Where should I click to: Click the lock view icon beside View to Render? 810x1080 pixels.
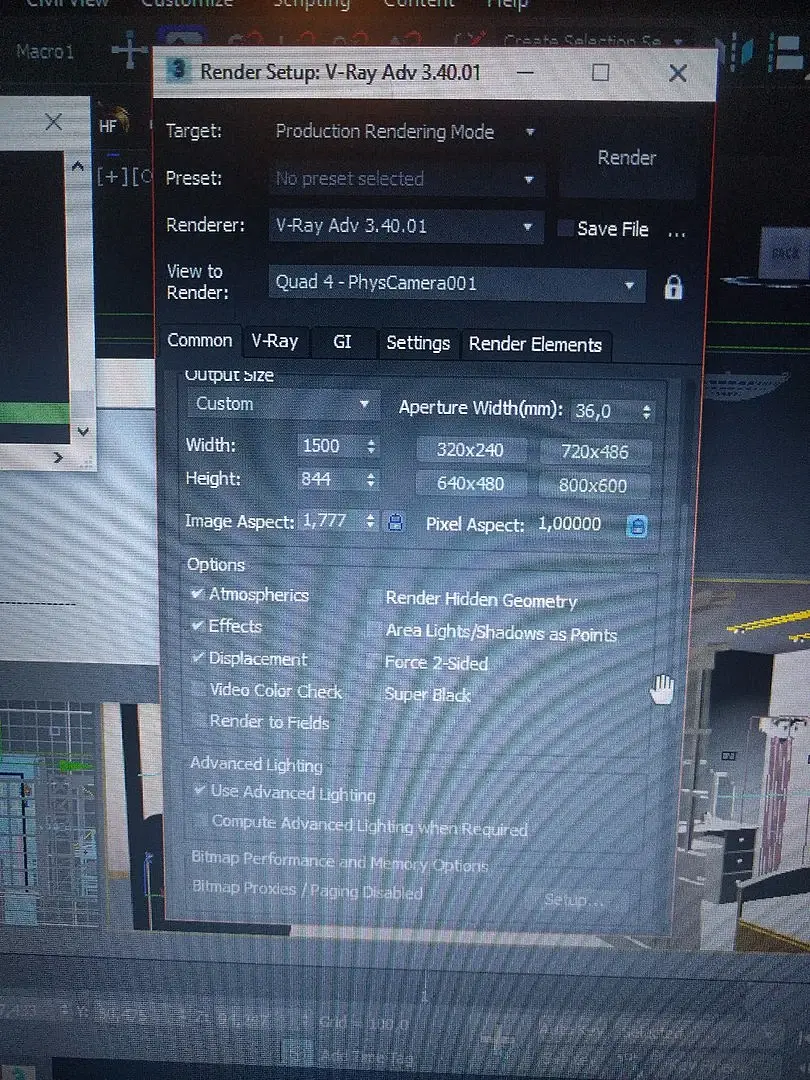coord(673,287)
